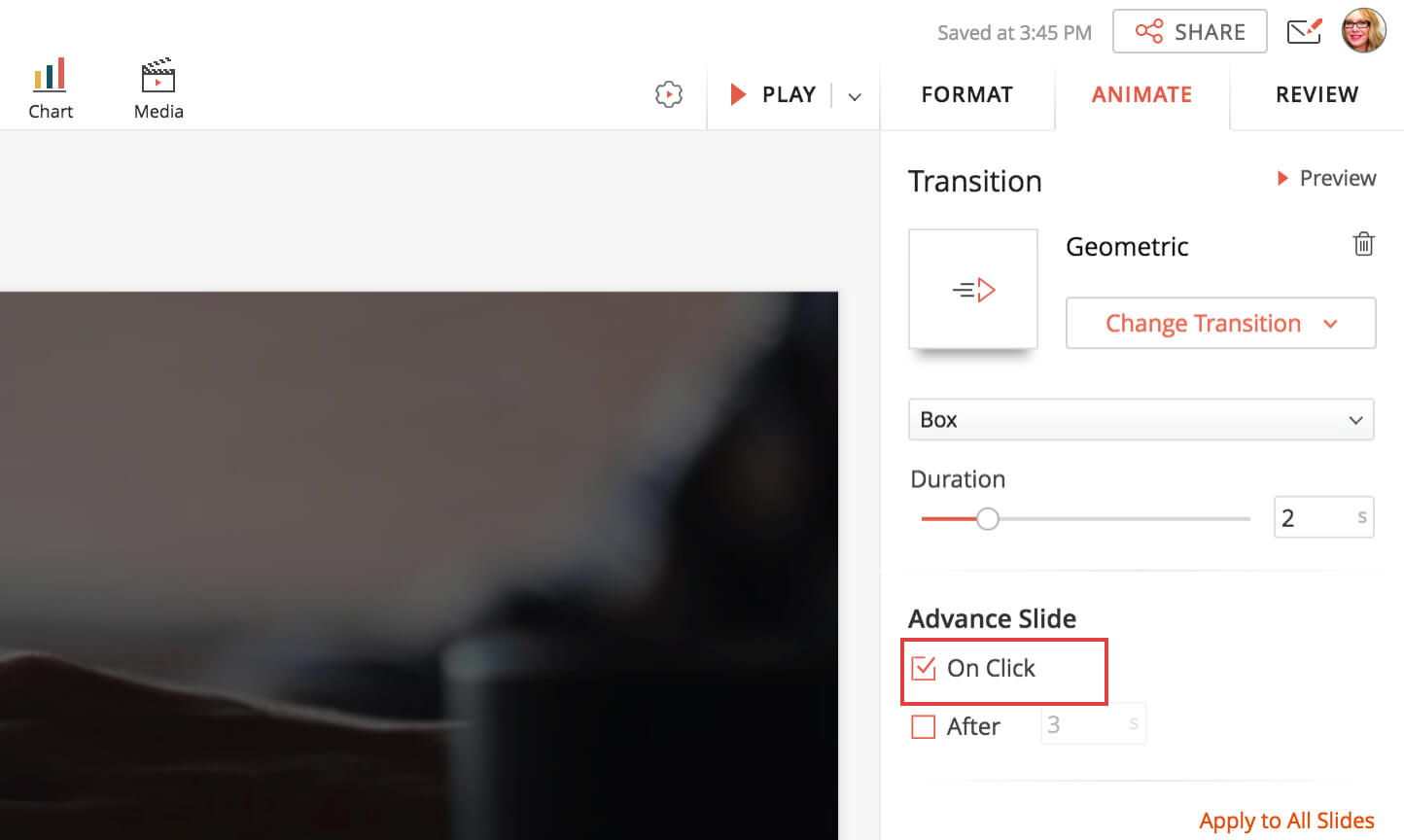Enable the After checkbox

(x=924, y=726)
